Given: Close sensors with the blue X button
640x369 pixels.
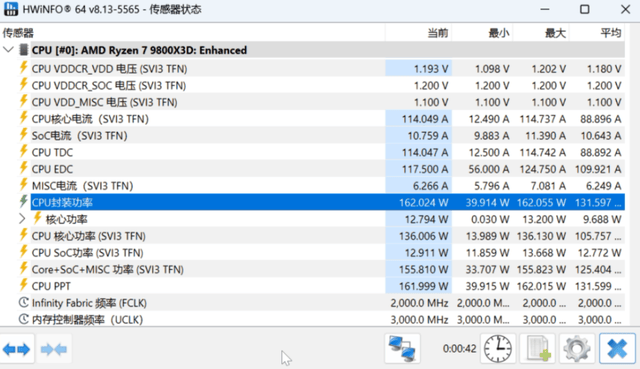Looking at the screenshot, I should pos(617,349).
